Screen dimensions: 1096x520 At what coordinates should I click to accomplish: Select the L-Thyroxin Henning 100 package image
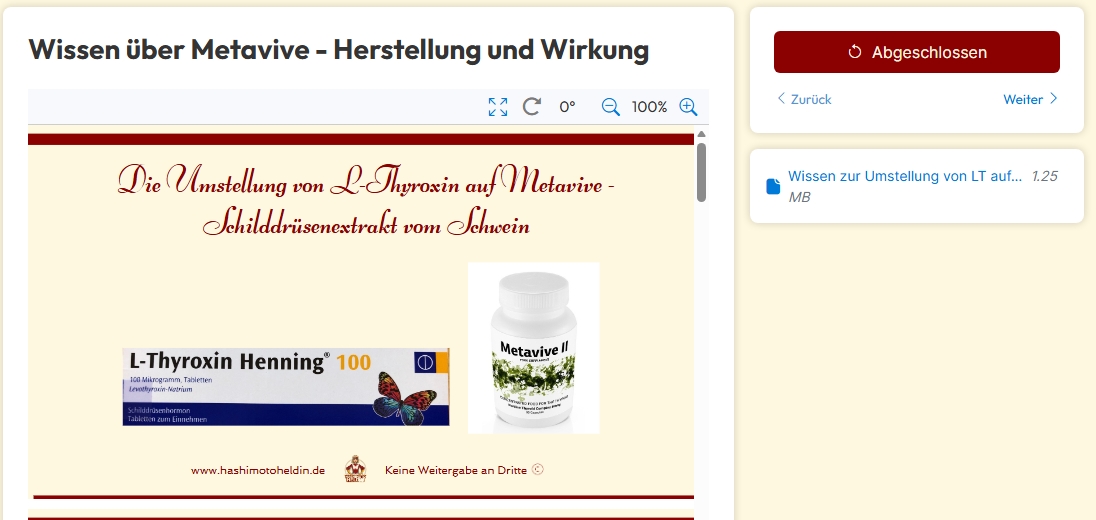[x=286, y=387]
